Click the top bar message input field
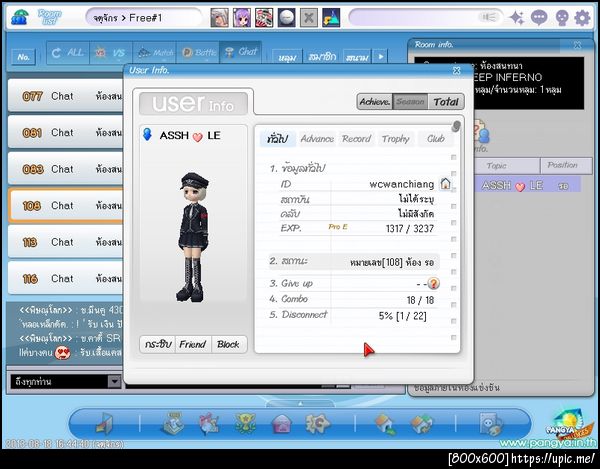The height and width of the screenshot is (469, 600). coord(426,18)
